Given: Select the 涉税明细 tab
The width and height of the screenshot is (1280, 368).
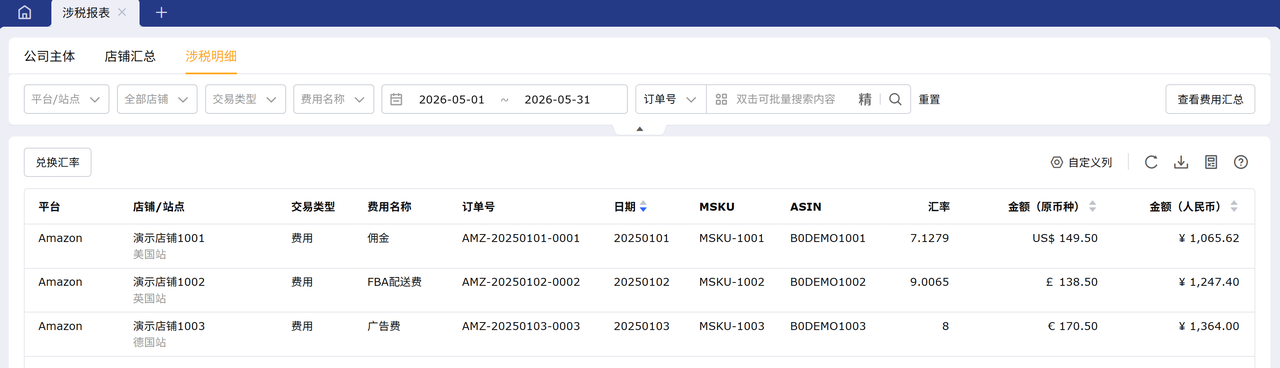Looking at the screenshot, I should [x=211, y=57].
